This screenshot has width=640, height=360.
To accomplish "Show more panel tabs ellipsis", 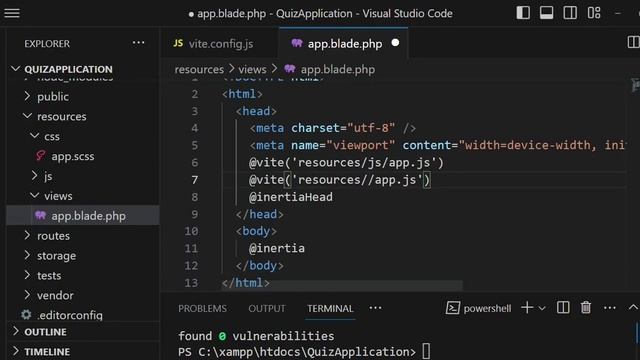I will coord(376,308).
